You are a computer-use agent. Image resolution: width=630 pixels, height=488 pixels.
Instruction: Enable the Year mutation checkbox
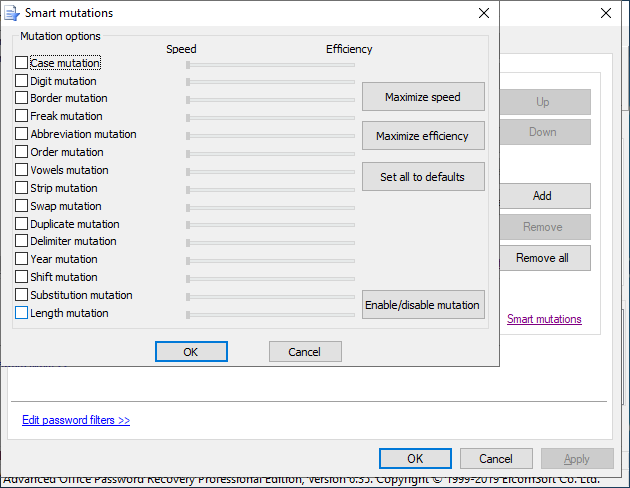click(x=22, y=259)
